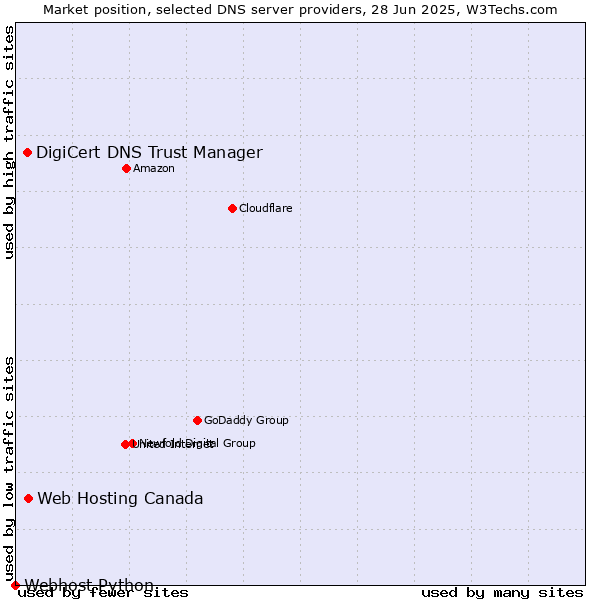Click the 'Web Hosting Canada' label

click(120, 499)
